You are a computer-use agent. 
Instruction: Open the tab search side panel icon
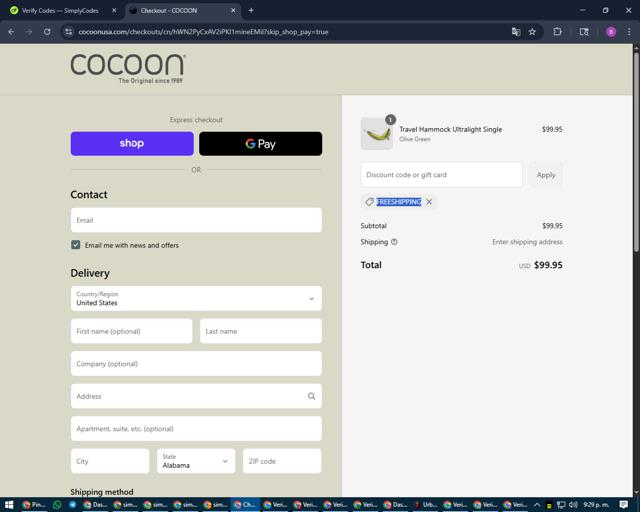[x=584, y=31]
